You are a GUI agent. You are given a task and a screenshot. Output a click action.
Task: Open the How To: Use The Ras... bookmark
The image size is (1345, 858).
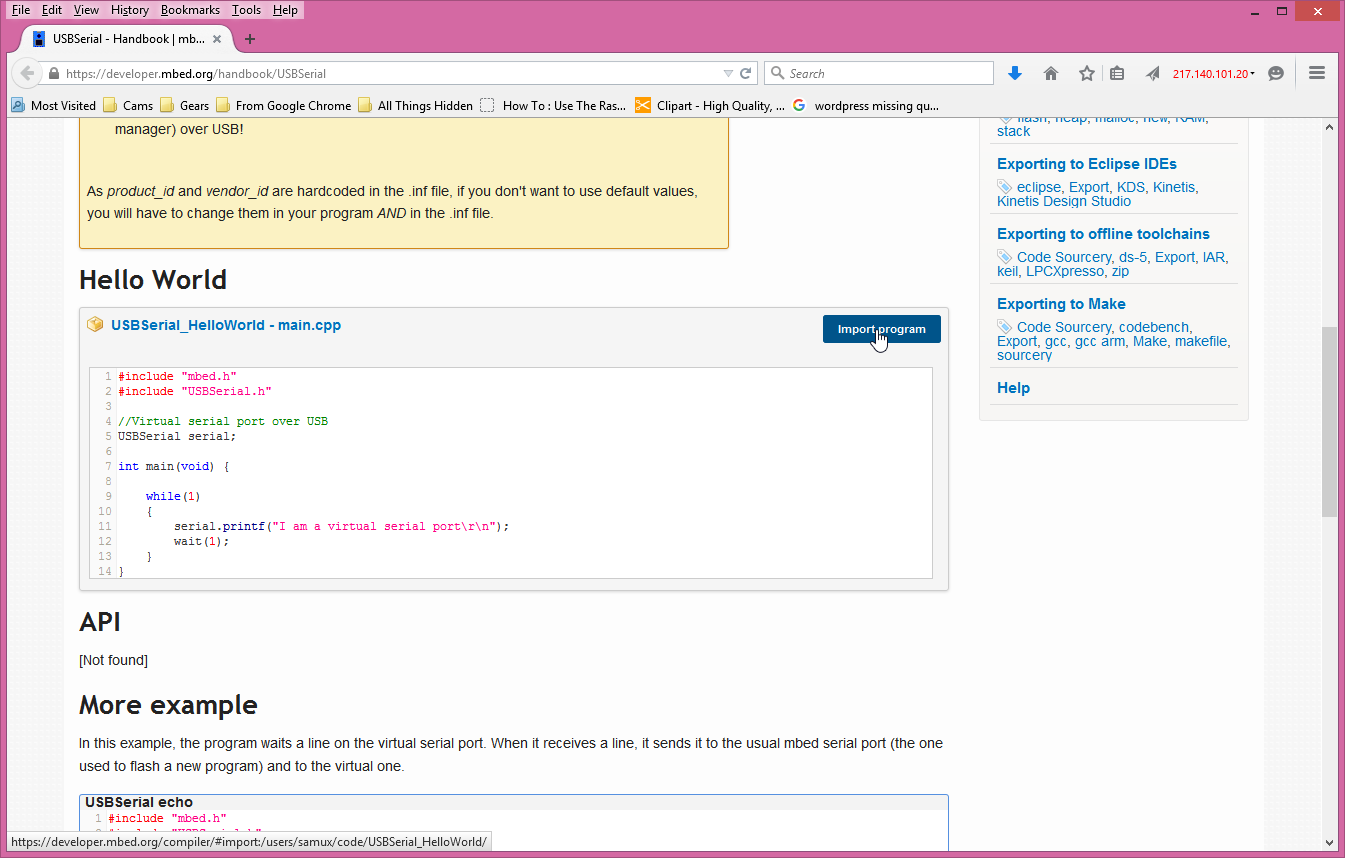[x=554, y=105]
